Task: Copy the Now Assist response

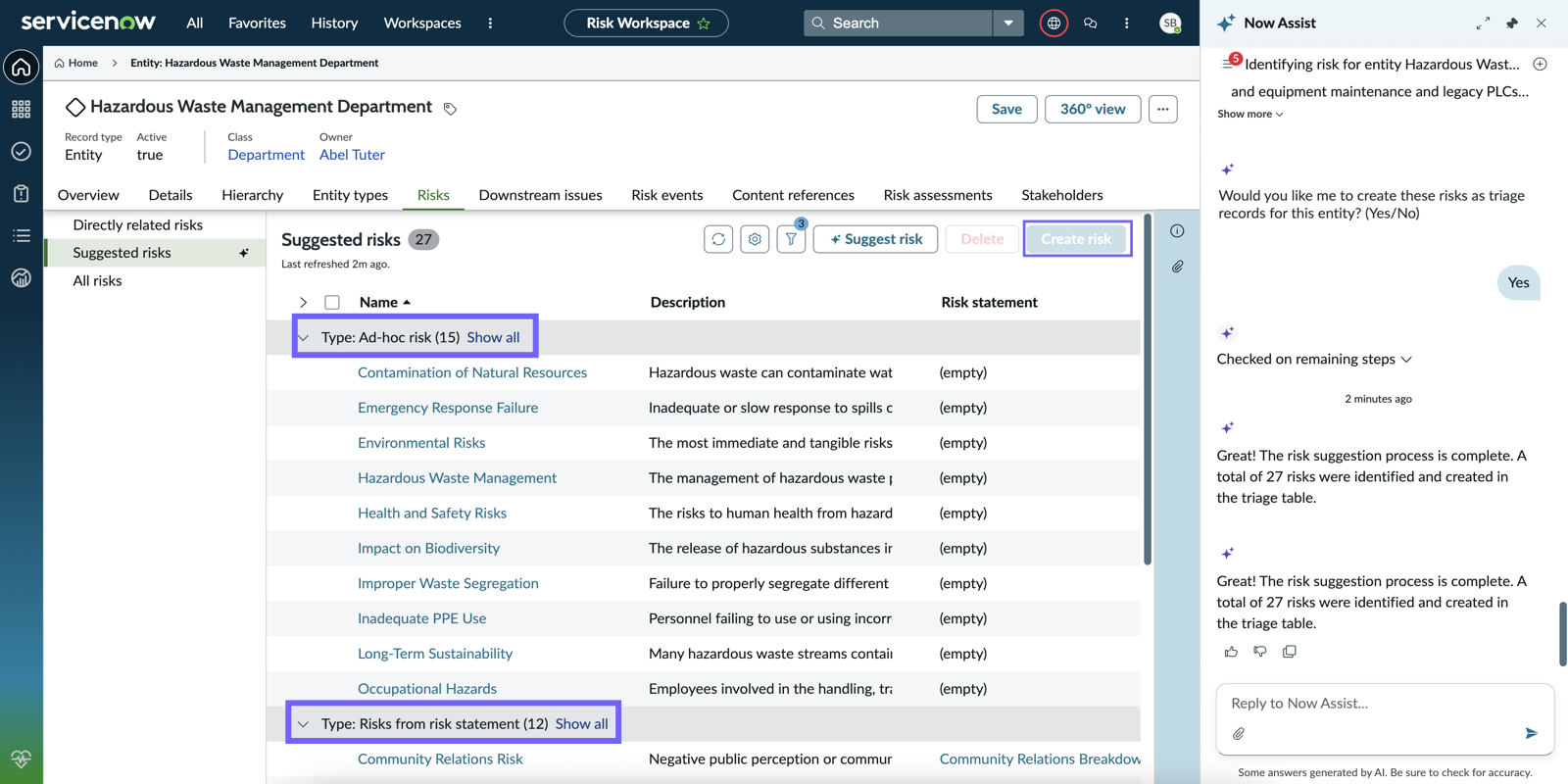Action: 1290,652
